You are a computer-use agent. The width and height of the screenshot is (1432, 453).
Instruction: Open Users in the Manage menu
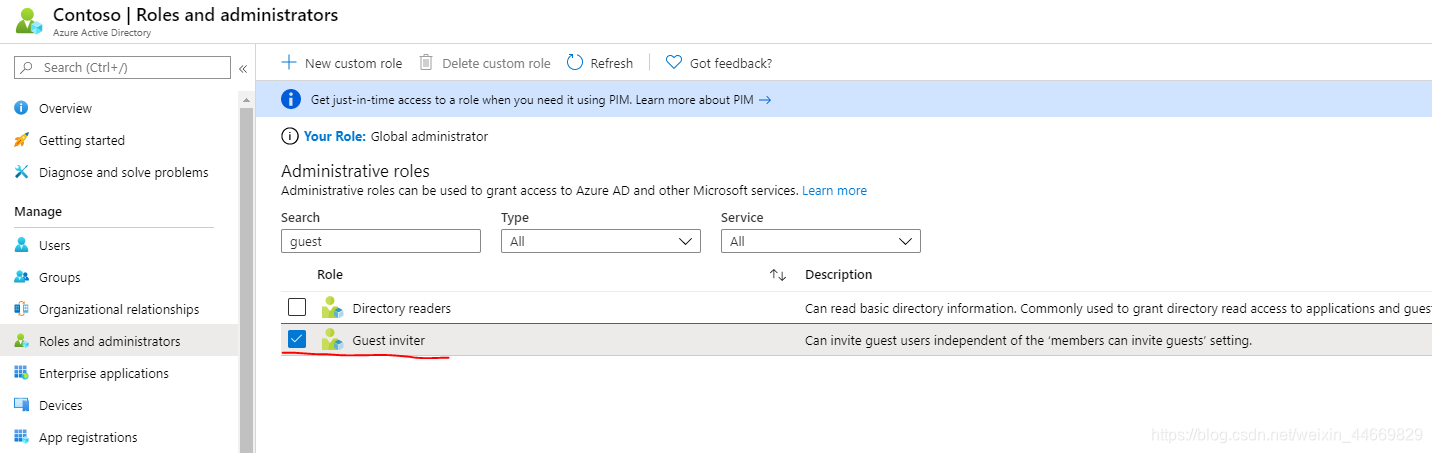click(54, 245)
